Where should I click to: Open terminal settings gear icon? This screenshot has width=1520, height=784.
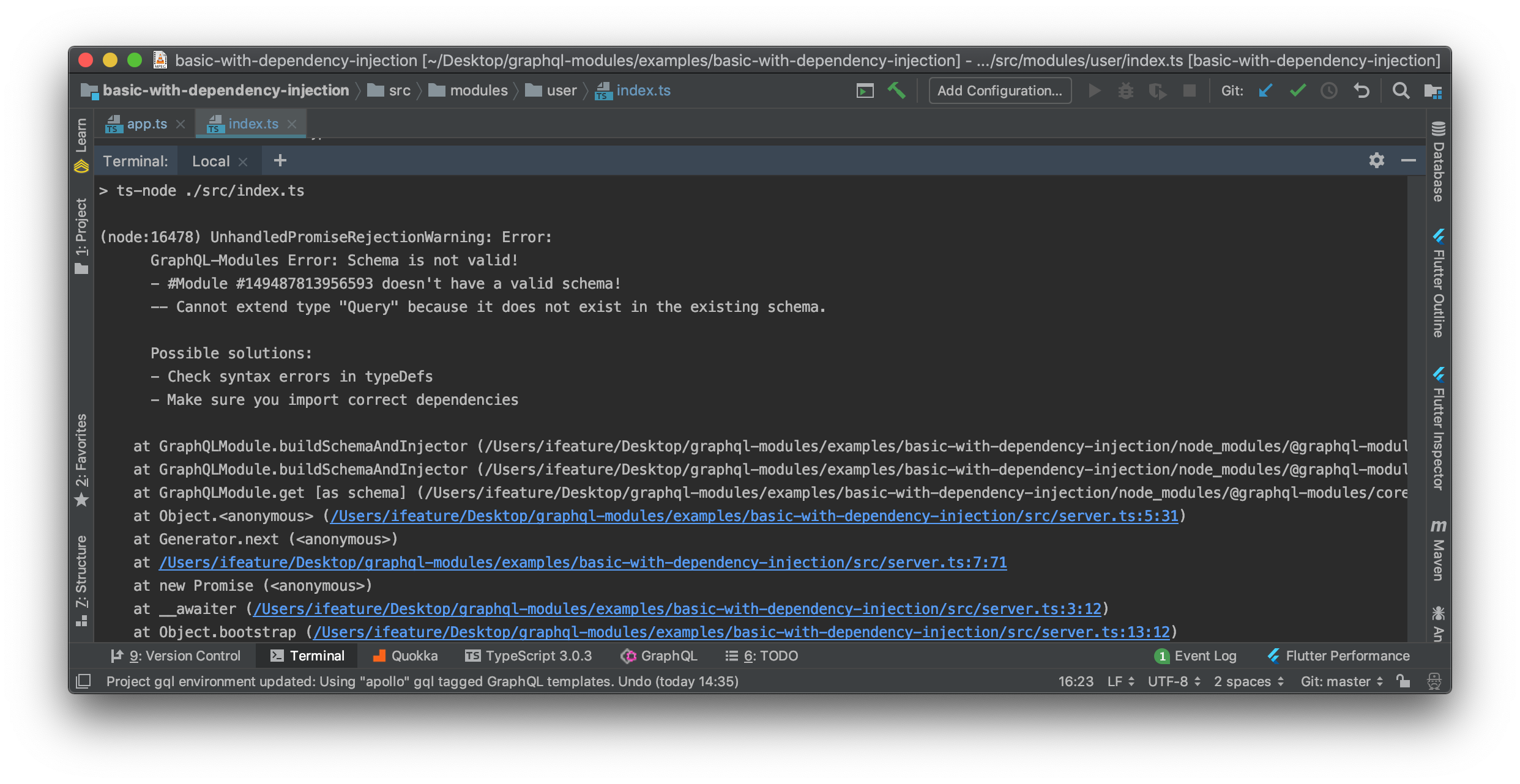click(x=1376, y=160)
